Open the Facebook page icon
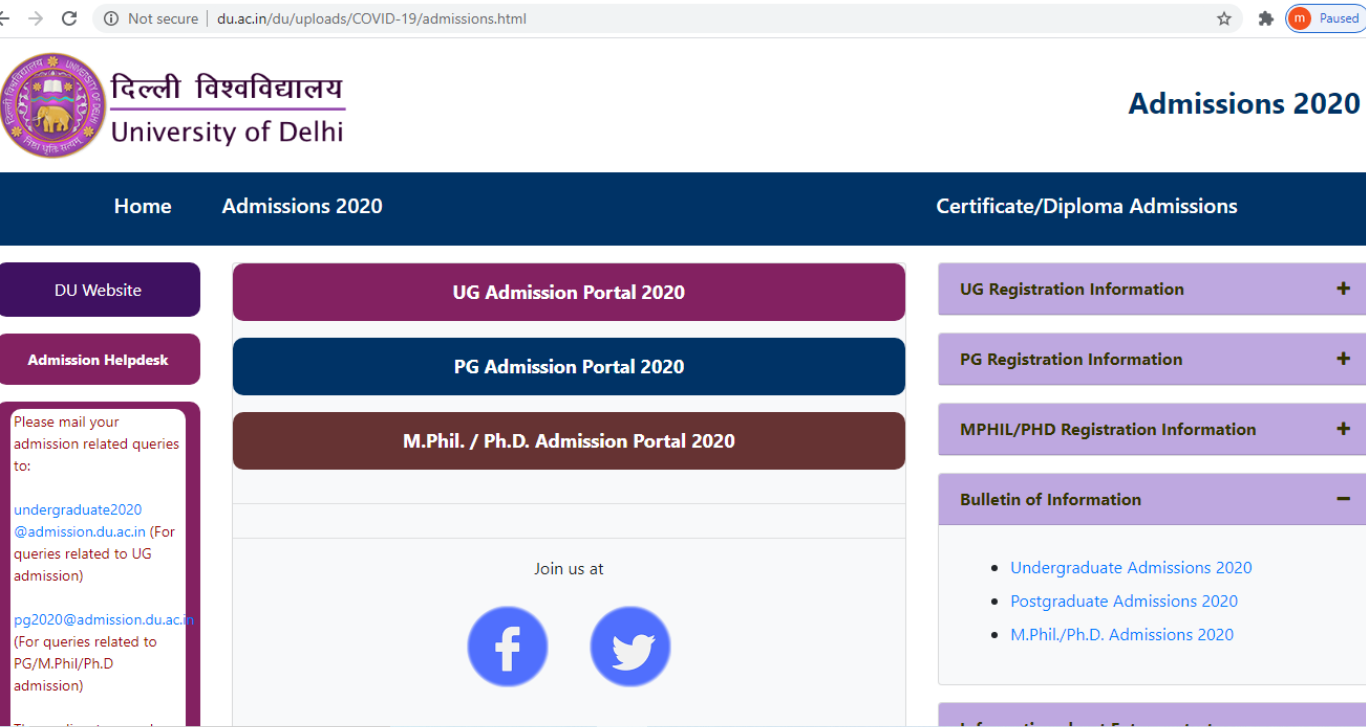This screenshot has height=727, width=1366. click(507, 646)
